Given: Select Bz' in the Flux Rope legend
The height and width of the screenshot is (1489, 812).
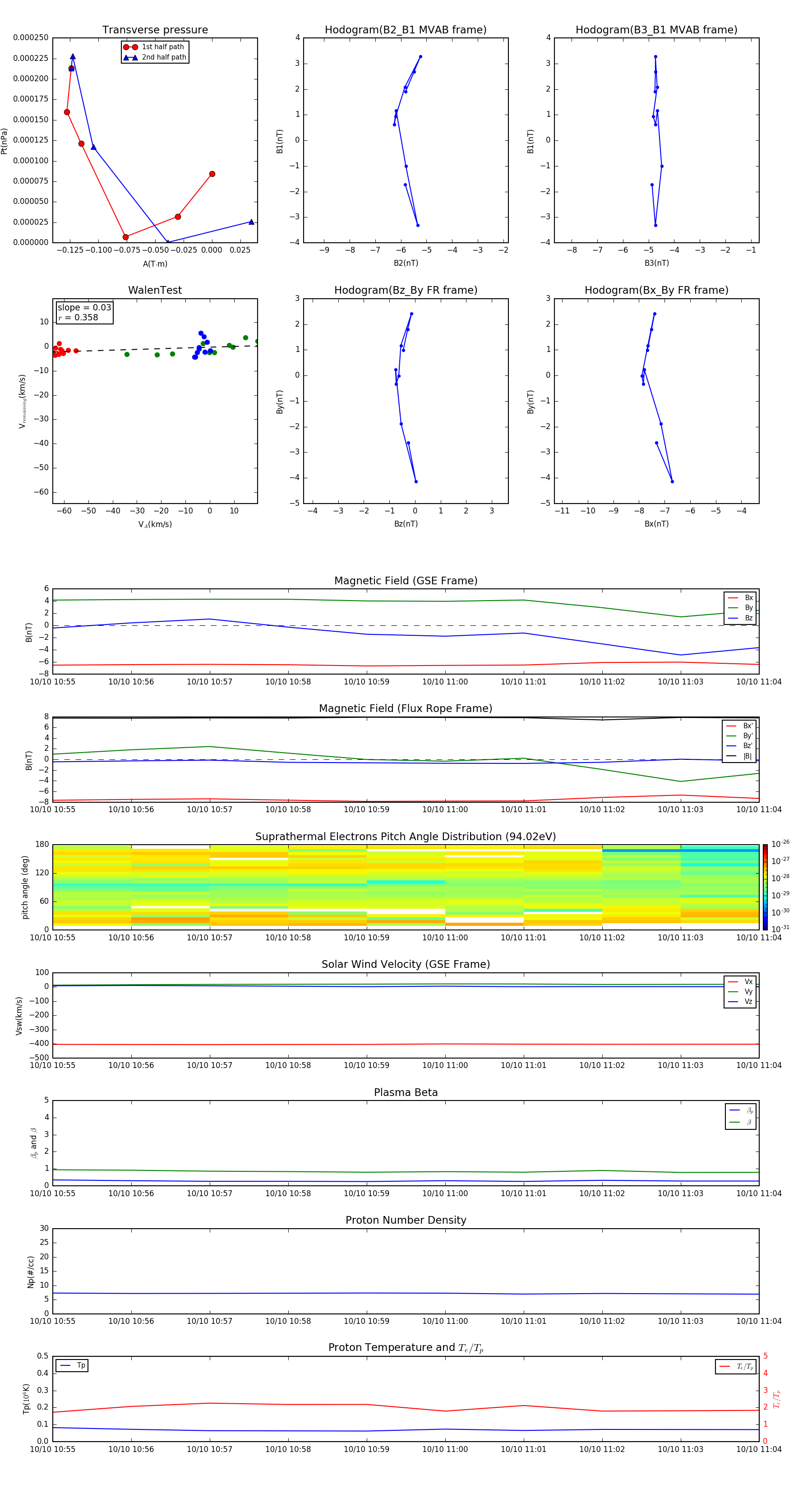Looking at the screenshot, I should pos(739,746).
